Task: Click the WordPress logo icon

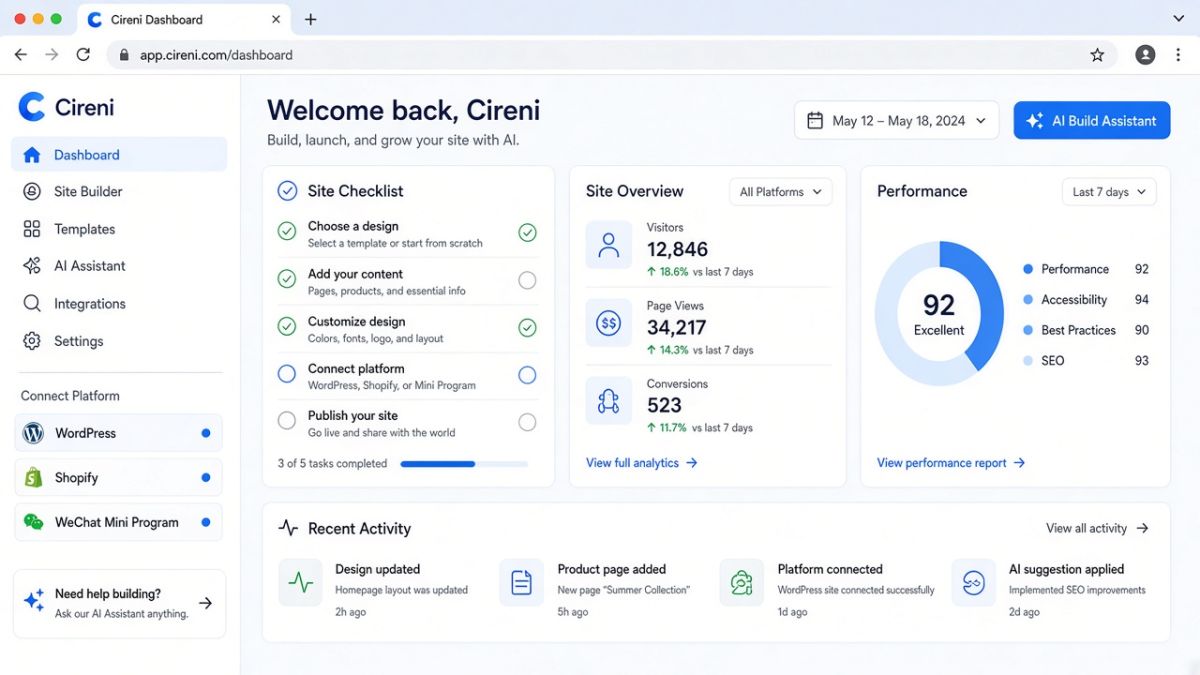Action: pos(34,433)
